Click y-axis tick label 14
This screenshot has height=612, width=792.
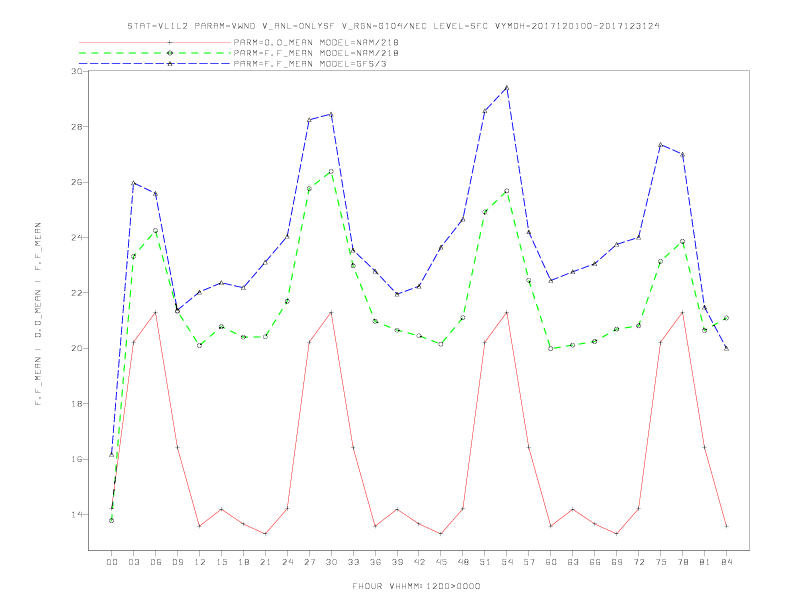pos(77,515)
